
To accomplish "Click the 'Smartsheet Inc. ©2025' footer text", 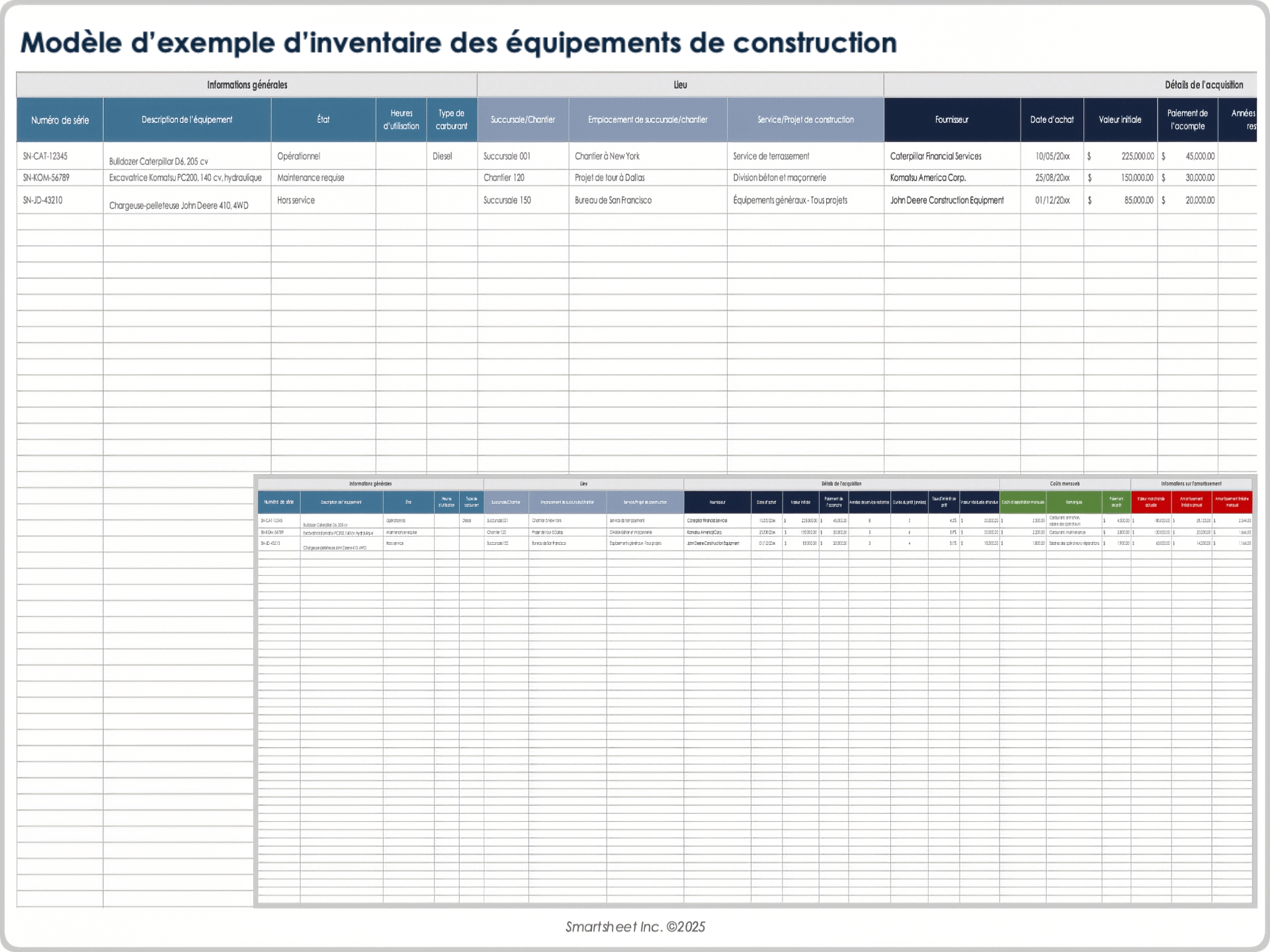I will 635,927.
